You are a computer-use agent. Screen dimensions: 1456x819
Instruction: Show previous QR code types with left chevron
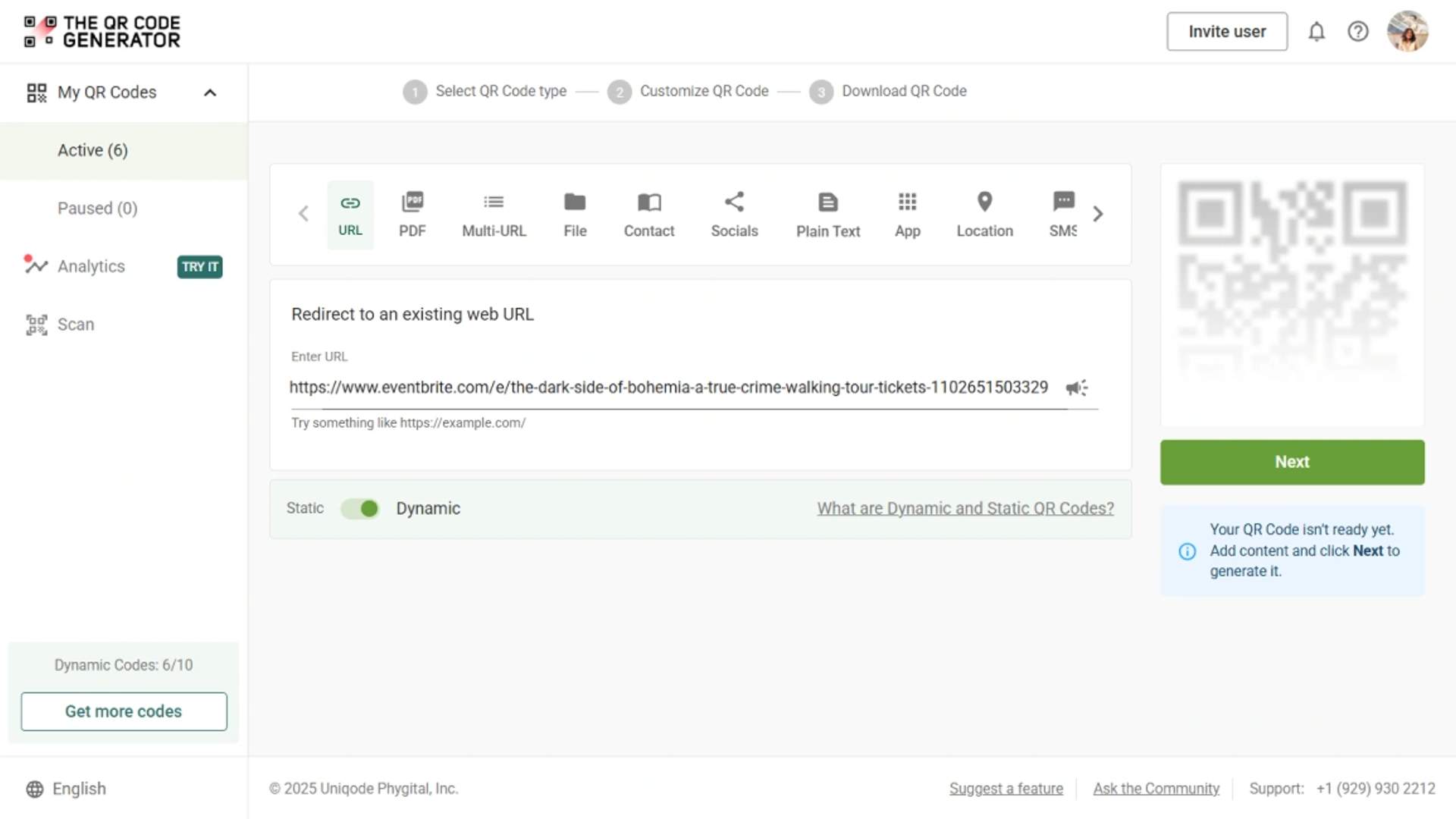pos(303,214)
